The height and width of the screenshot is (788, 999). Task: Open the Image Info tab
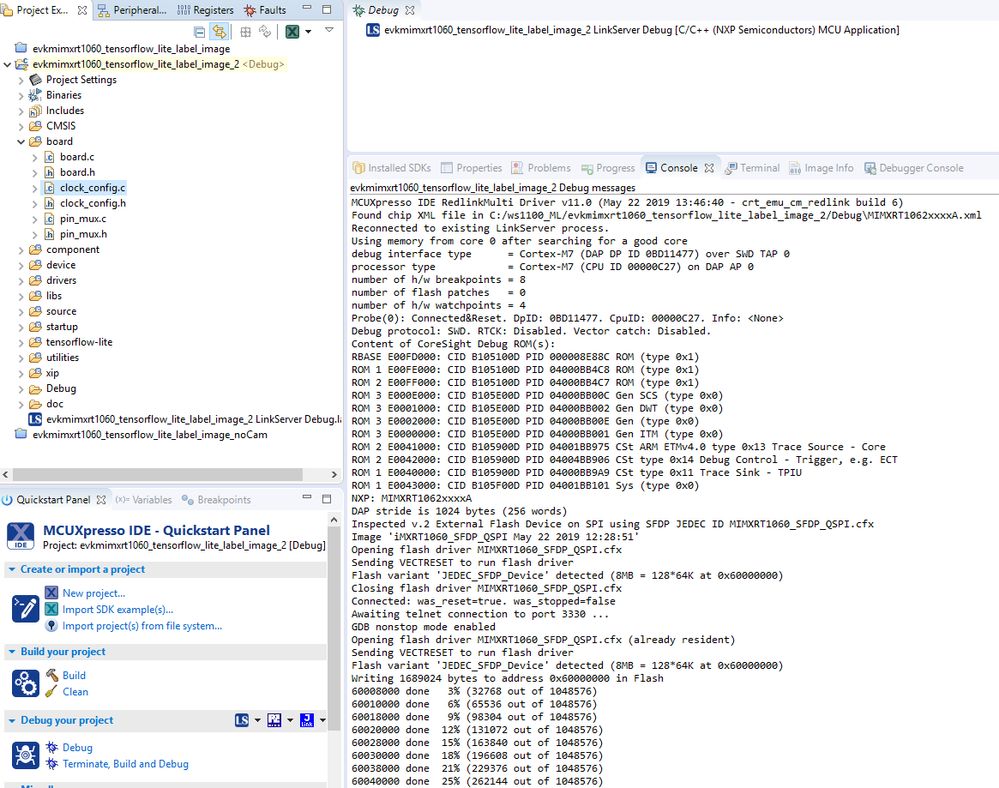coord(821,168)
